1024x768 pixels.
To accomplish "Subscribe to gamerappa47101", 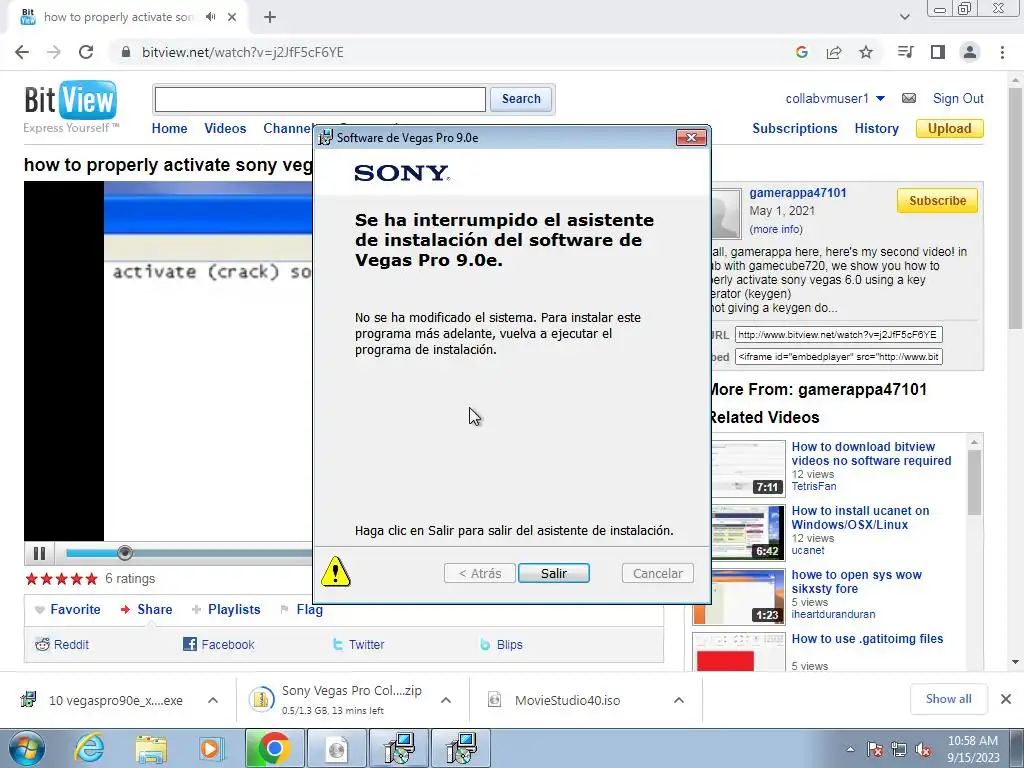I will pyautogui.click(x=937, y=200).
